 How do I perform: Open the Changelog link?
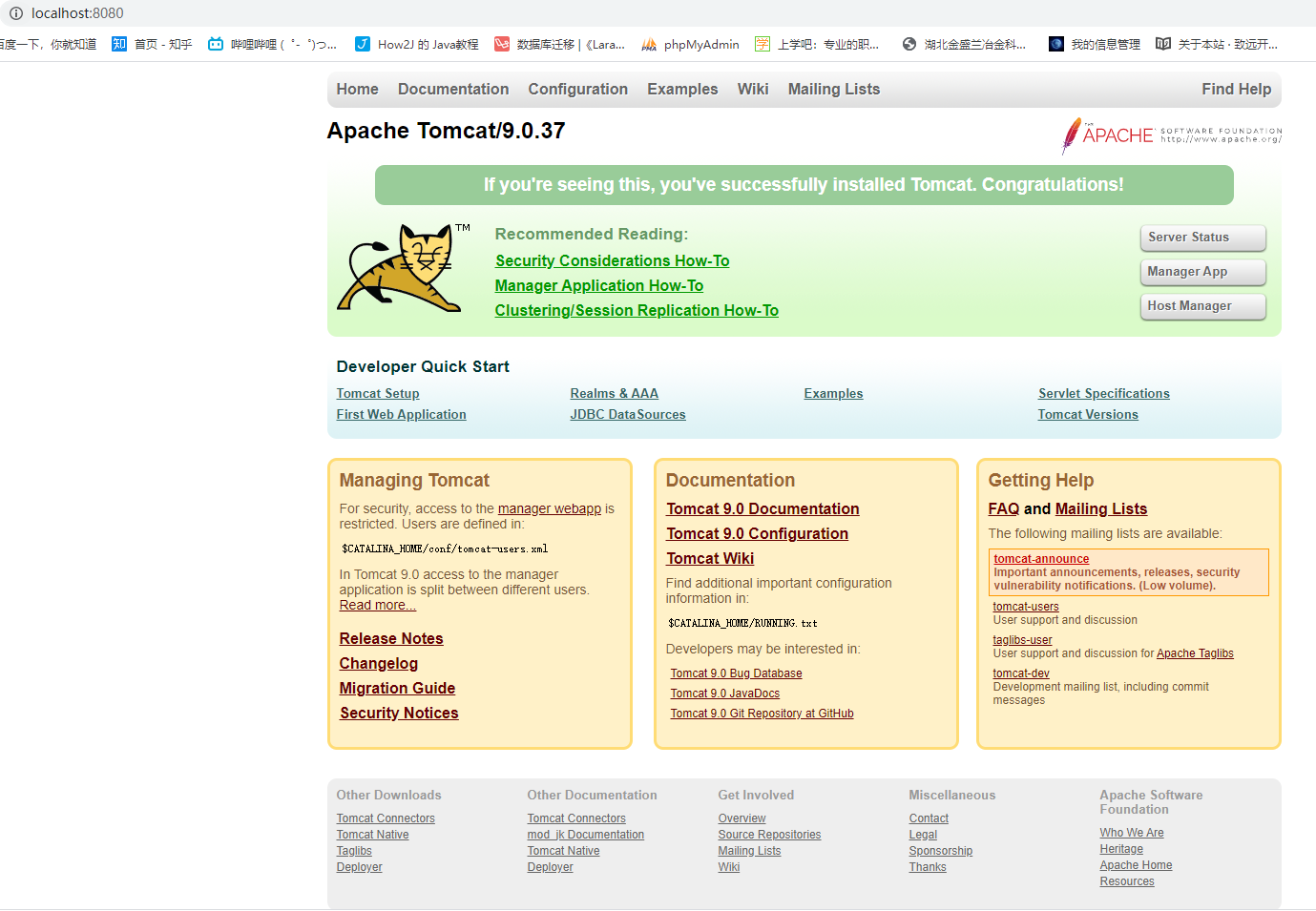pyautogui.click(x=379, y=663)
